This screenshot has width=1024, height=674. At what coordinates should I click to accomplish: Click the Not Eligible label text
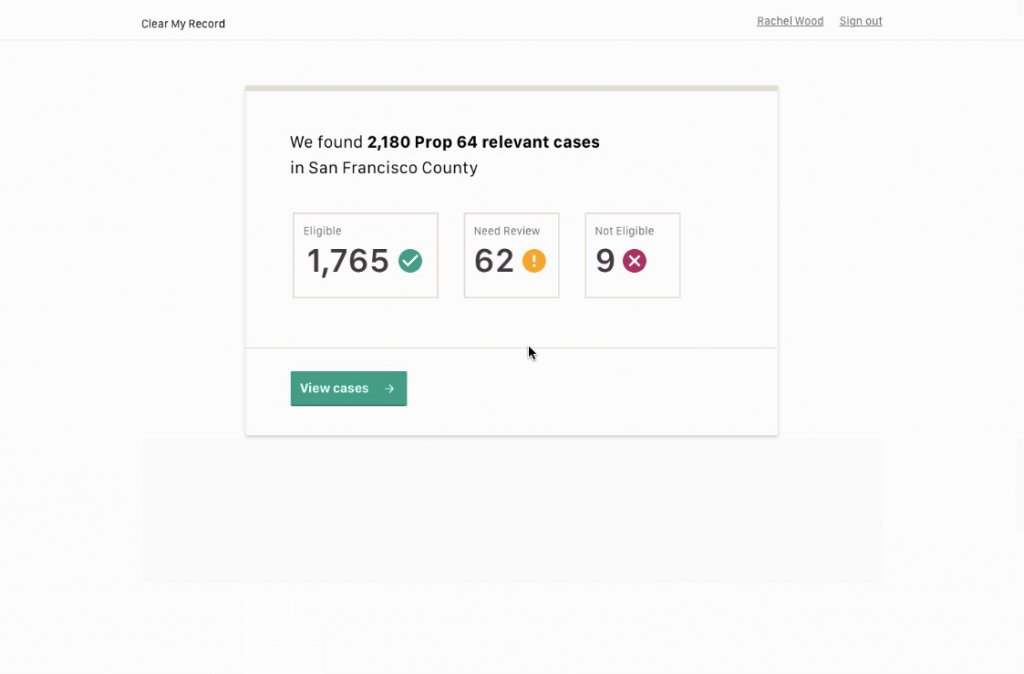624,231
